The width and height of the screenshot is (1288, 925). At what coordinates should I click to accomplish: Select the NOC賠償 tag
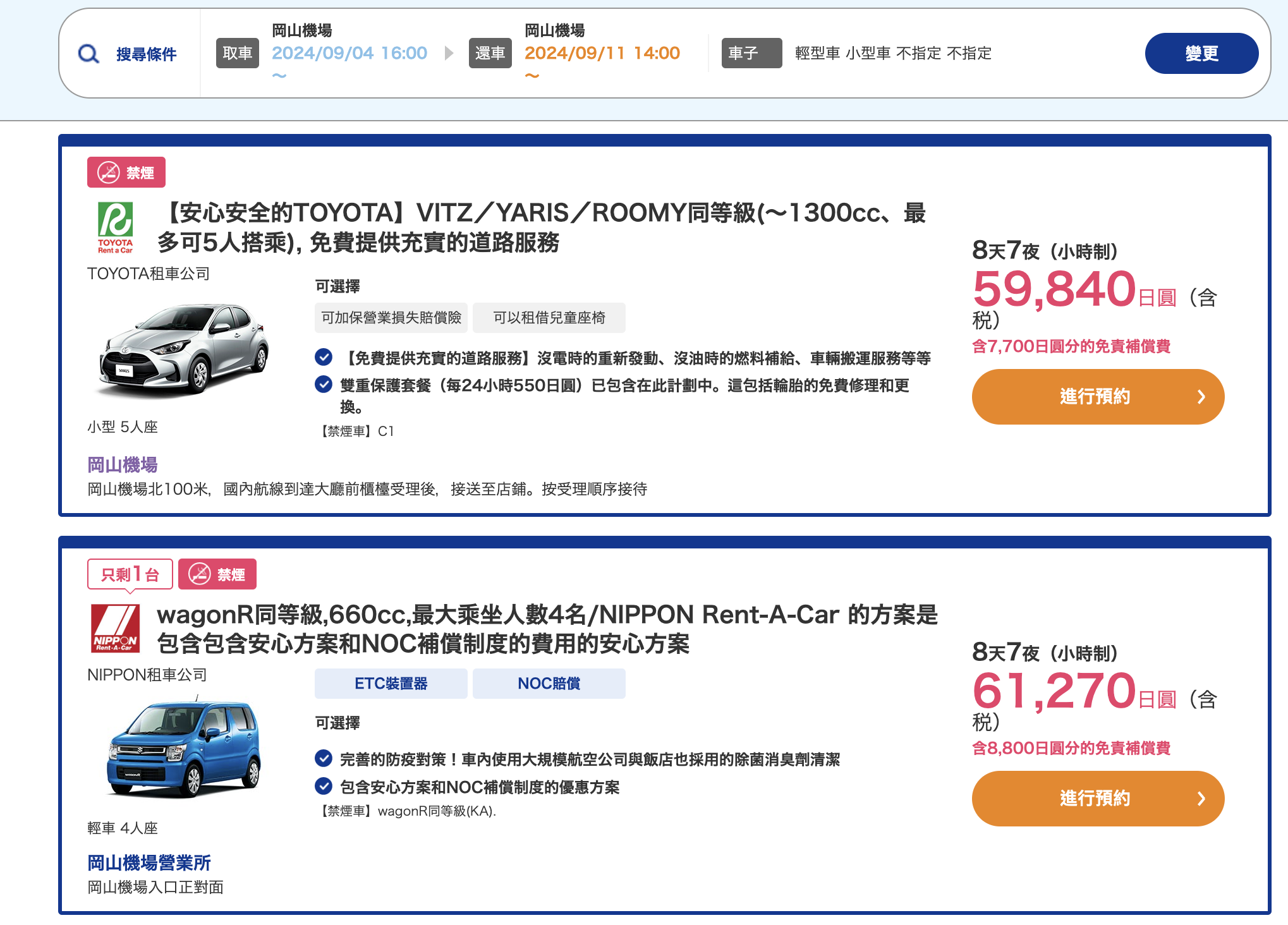pos(549,684)
